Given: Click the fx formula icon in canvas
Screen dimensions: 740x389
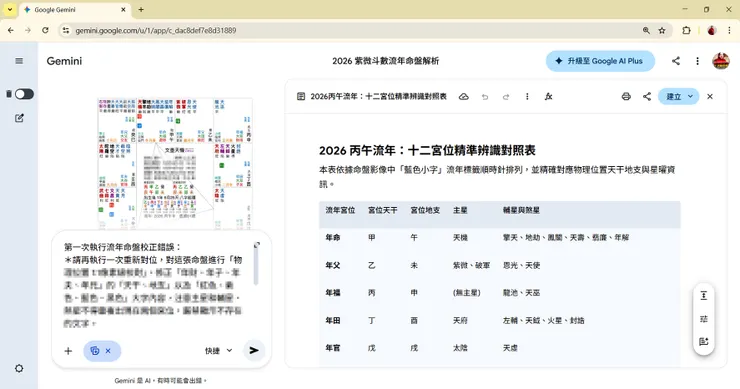Looking at the screenshot, I should pyautogui.click(x=548, y=96).
